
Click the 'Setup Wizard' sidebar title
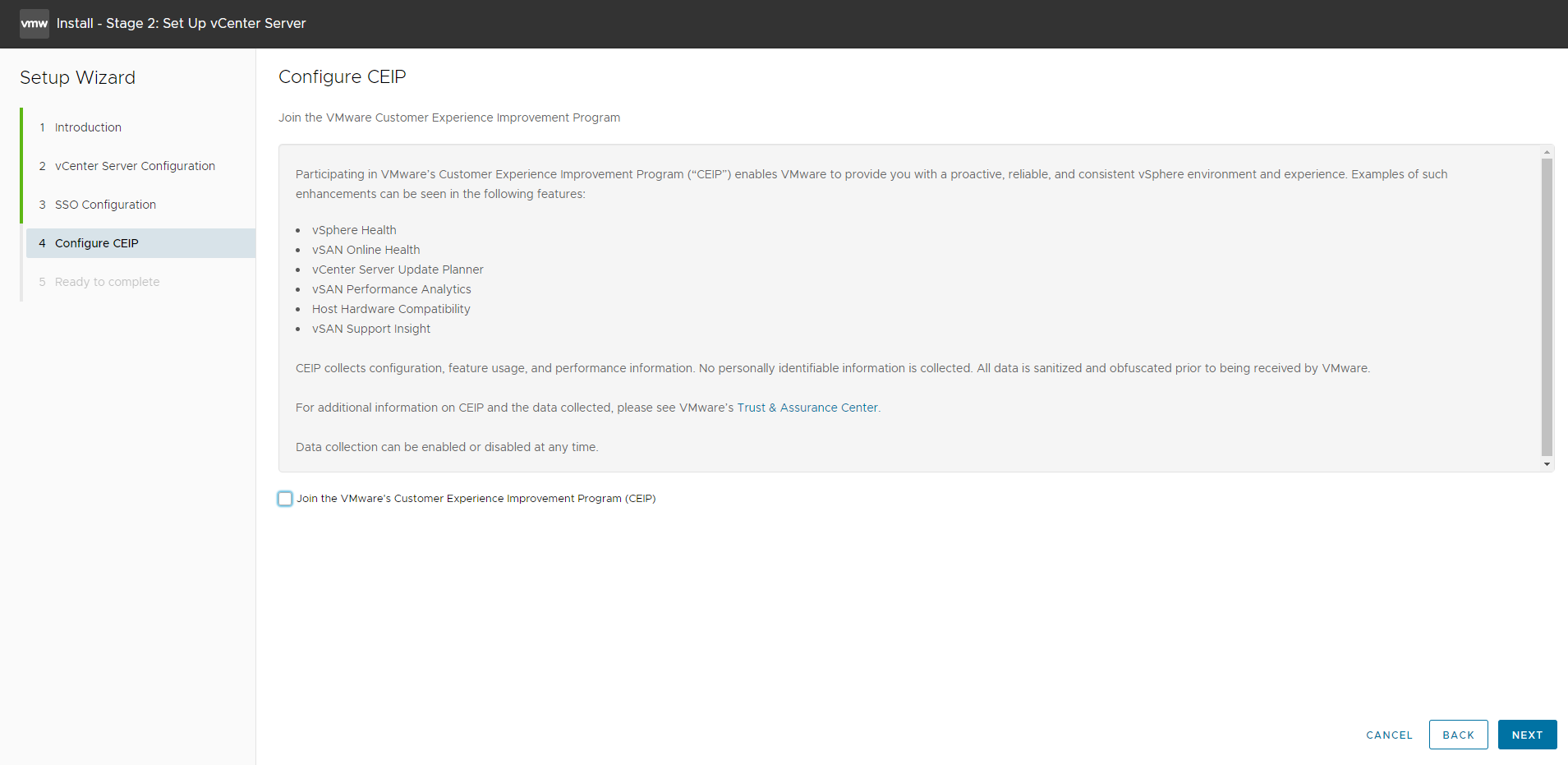tap(77, 77)
